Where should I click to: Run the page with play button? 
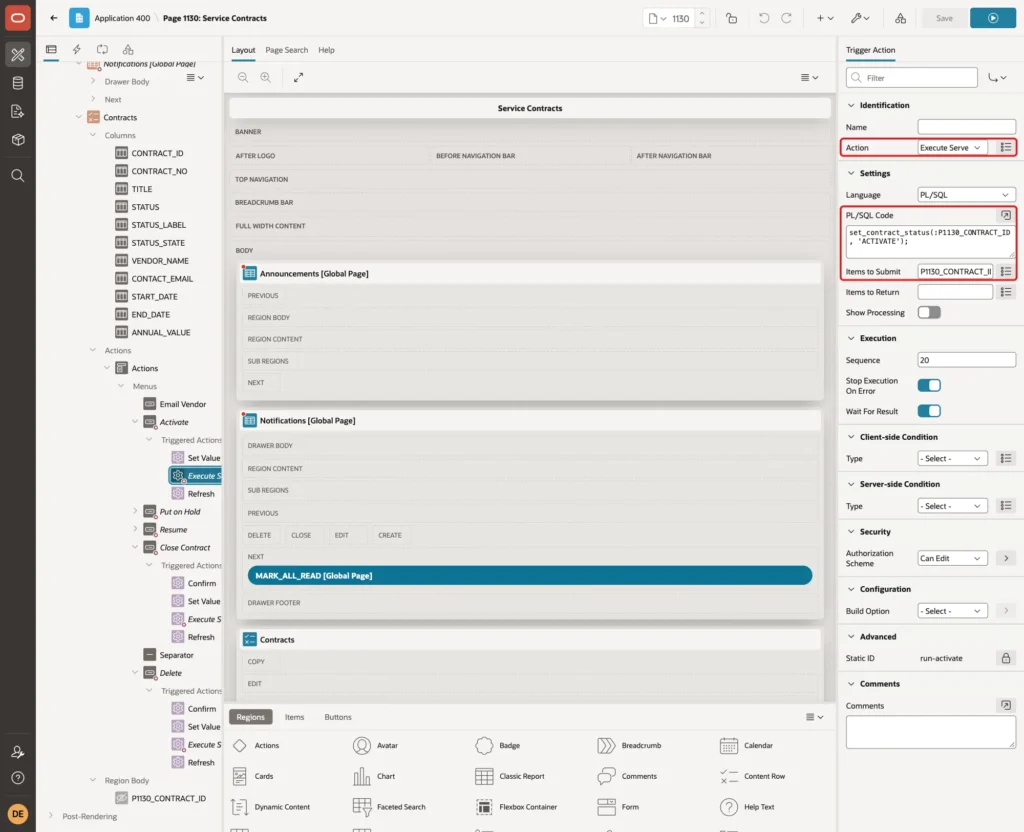tap(993, 18)
